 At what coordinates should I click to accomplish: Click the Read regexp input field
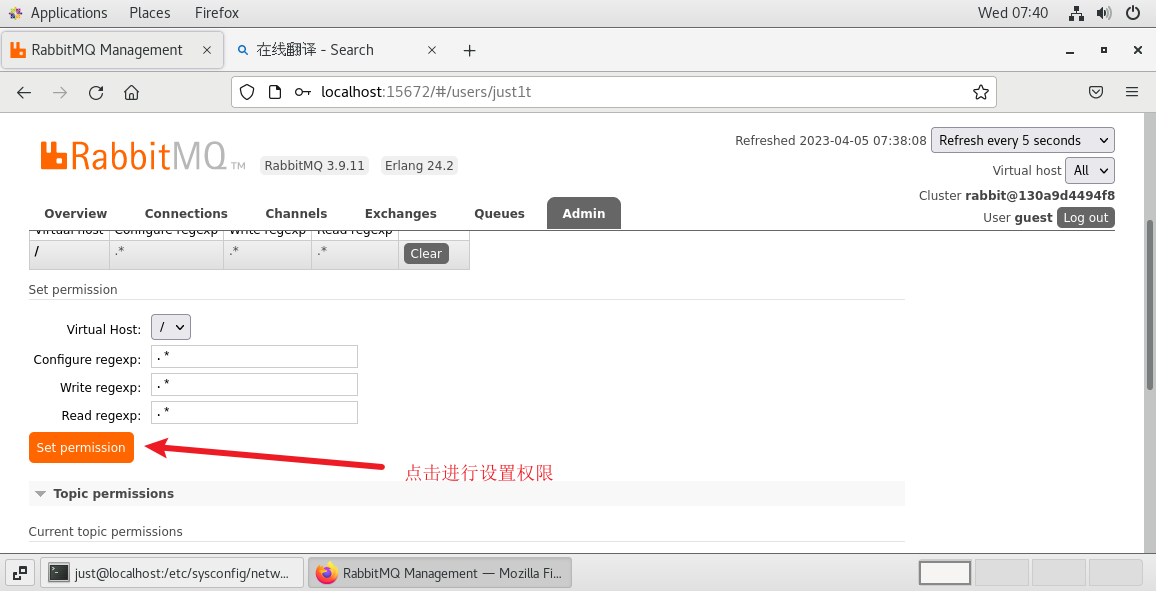click(254, 413)
